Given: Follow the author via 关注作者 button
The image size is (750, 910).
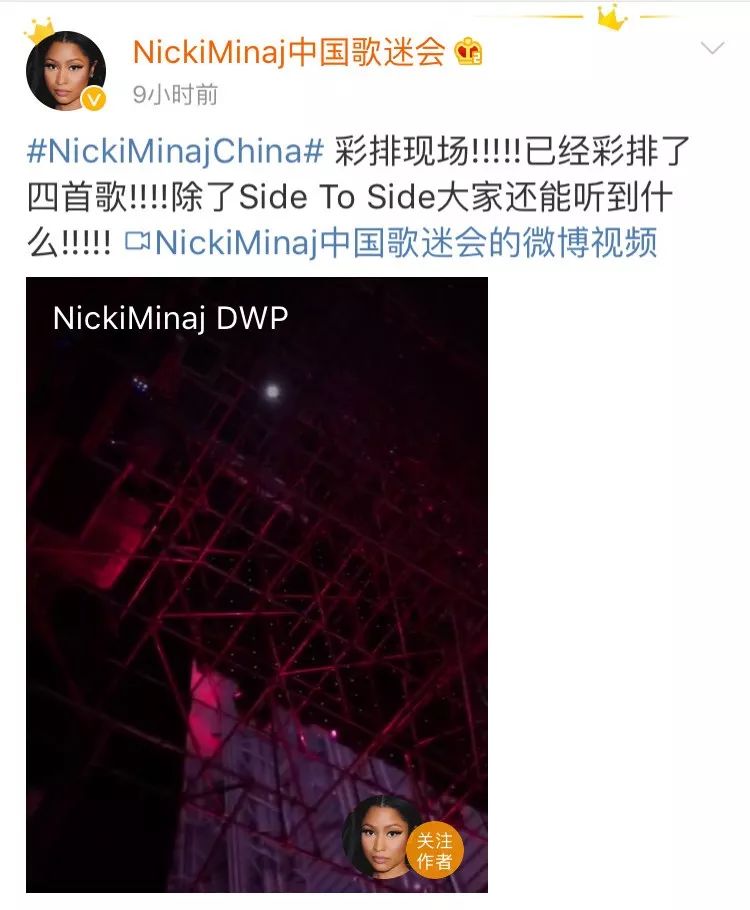Looking at the screenshot, I should coord(434,850).
